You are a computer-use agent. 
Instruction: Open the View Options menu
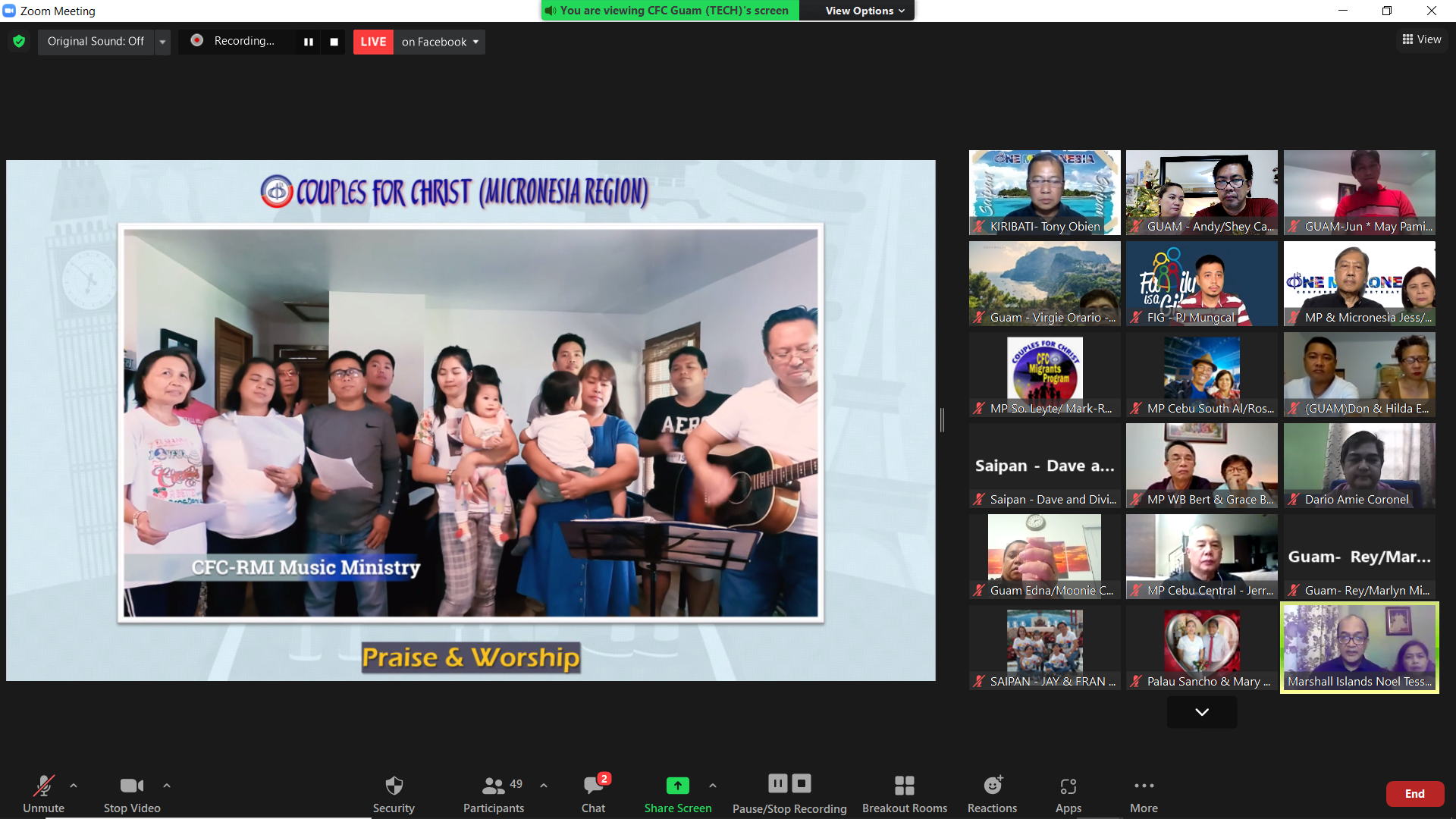864,11
